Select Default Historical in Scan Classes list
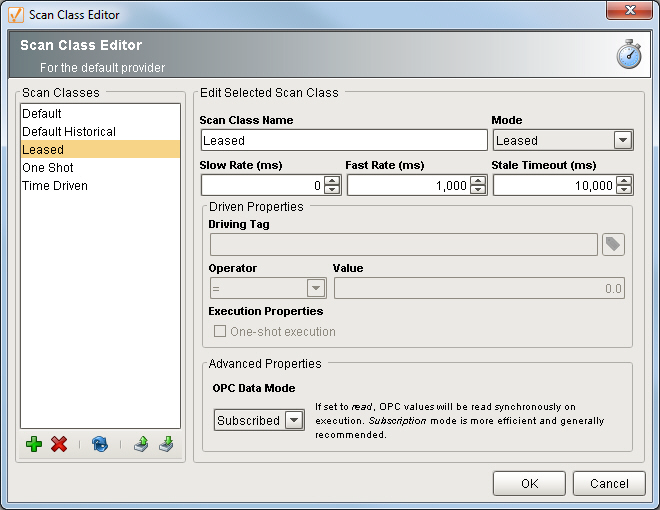The height and width of the screenshot is (510, 660). coord(69,131)
